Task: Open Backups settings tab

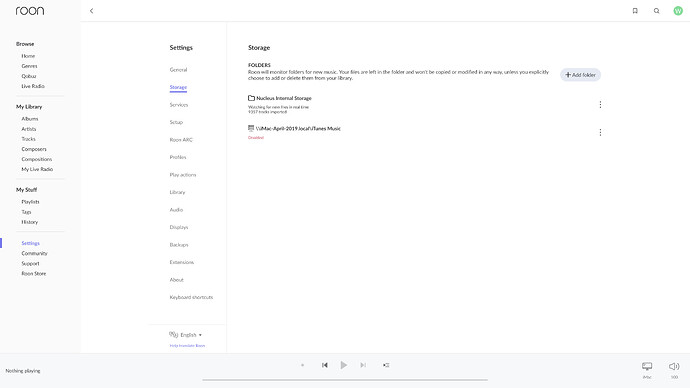Action: (179, 245)
